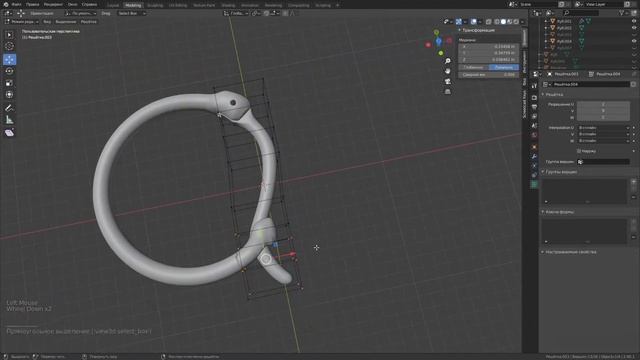Switch to wireframe viewport shading
Screen dimensions: 640x360
pyautogui.click(x=497, y=21)
